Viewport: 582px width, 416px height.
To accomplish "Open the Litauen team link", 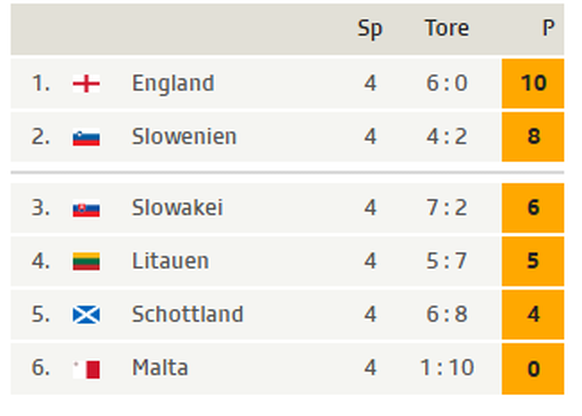I will pos(170,261).
